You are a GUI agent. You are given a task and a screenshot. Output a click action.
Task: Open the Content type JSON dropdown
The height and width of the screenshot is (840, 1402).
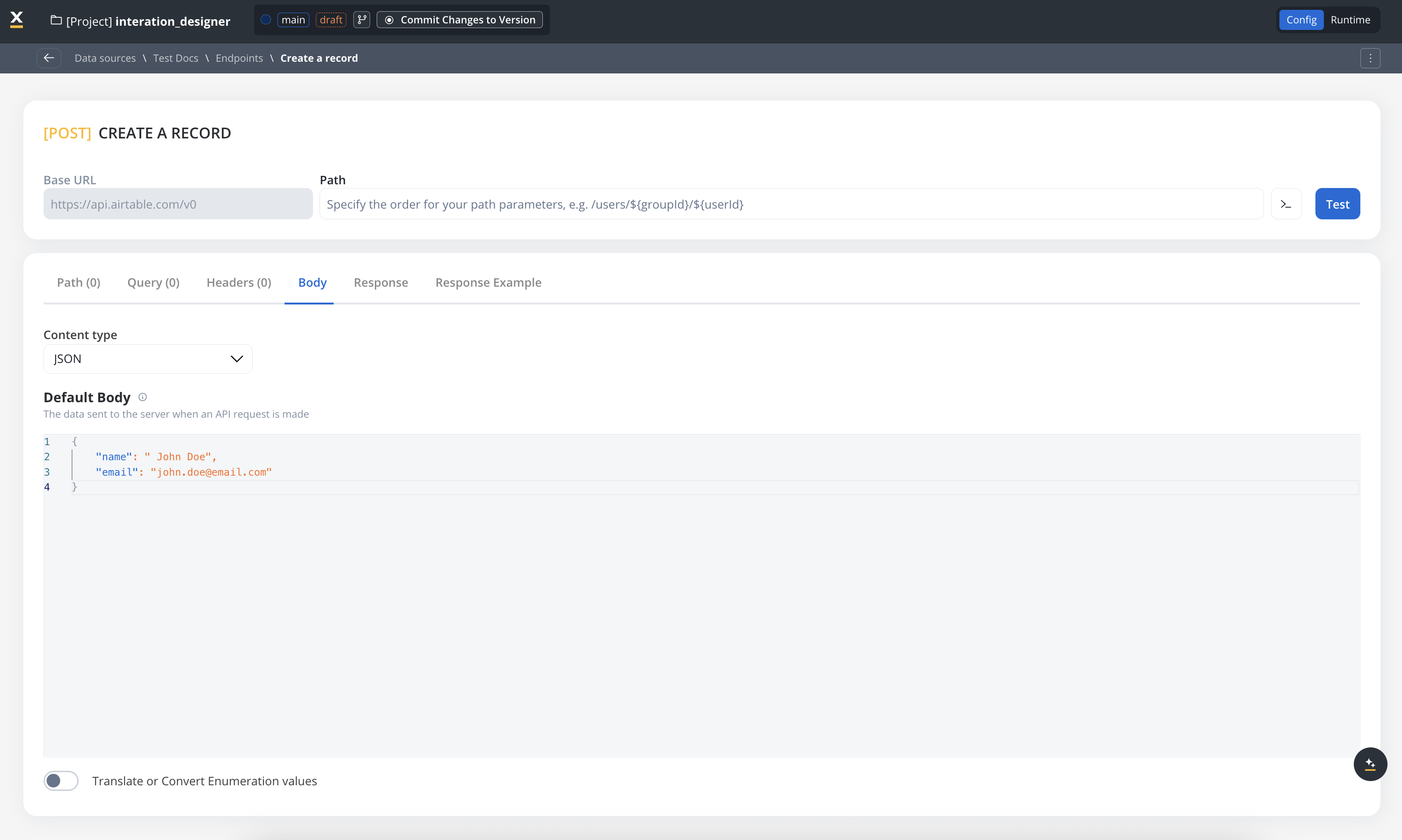click(x=148, y=359)
